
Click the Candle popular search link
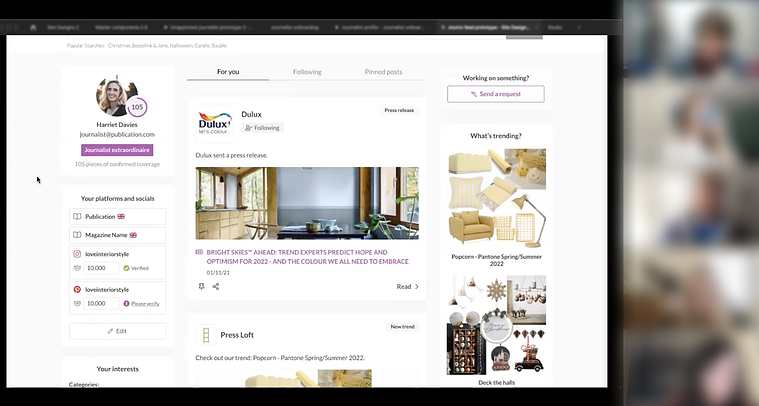coord(202,45)
